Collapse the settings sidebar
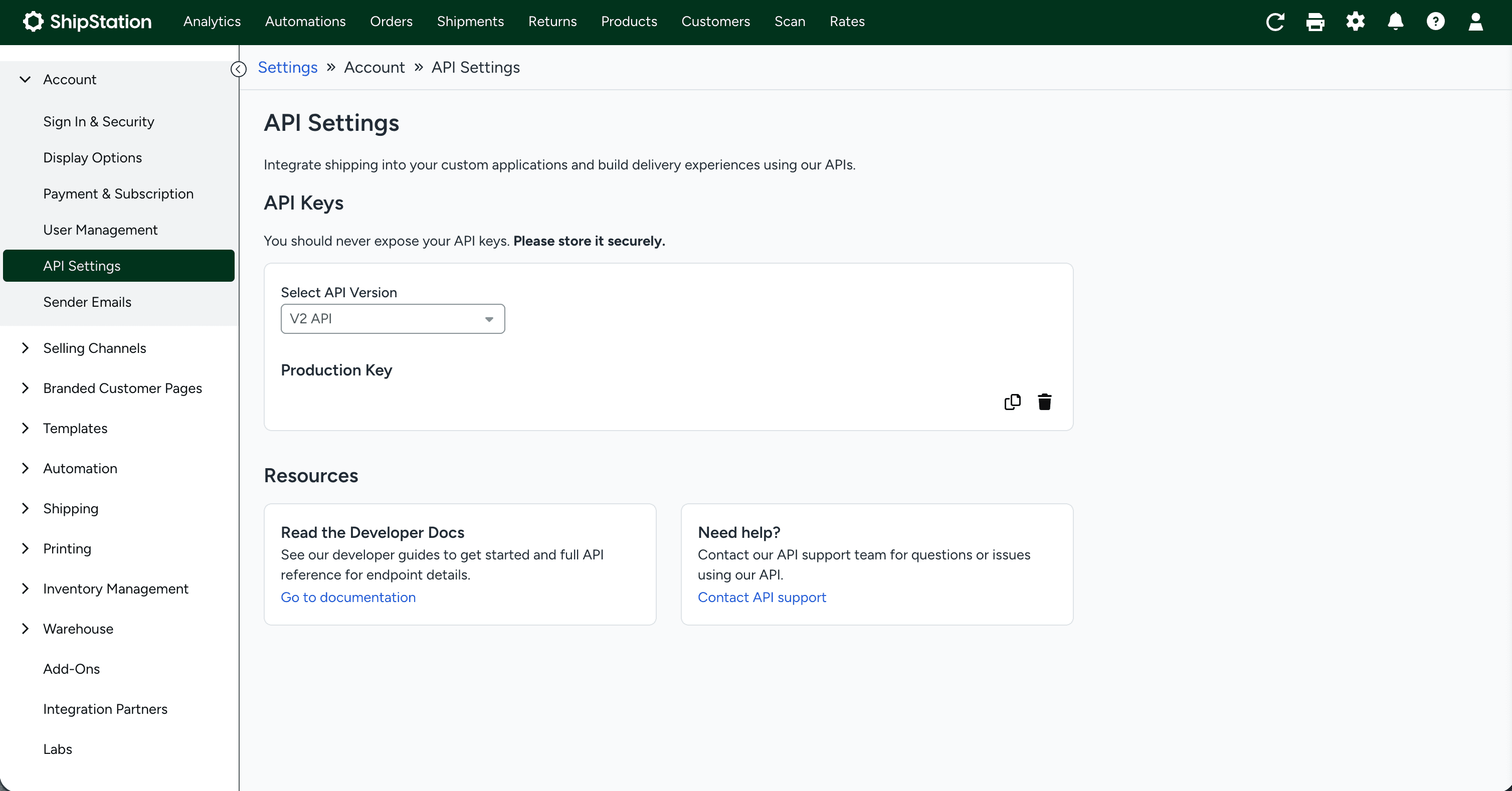This screenshot has width=1512, height=791. pos(238,69)
